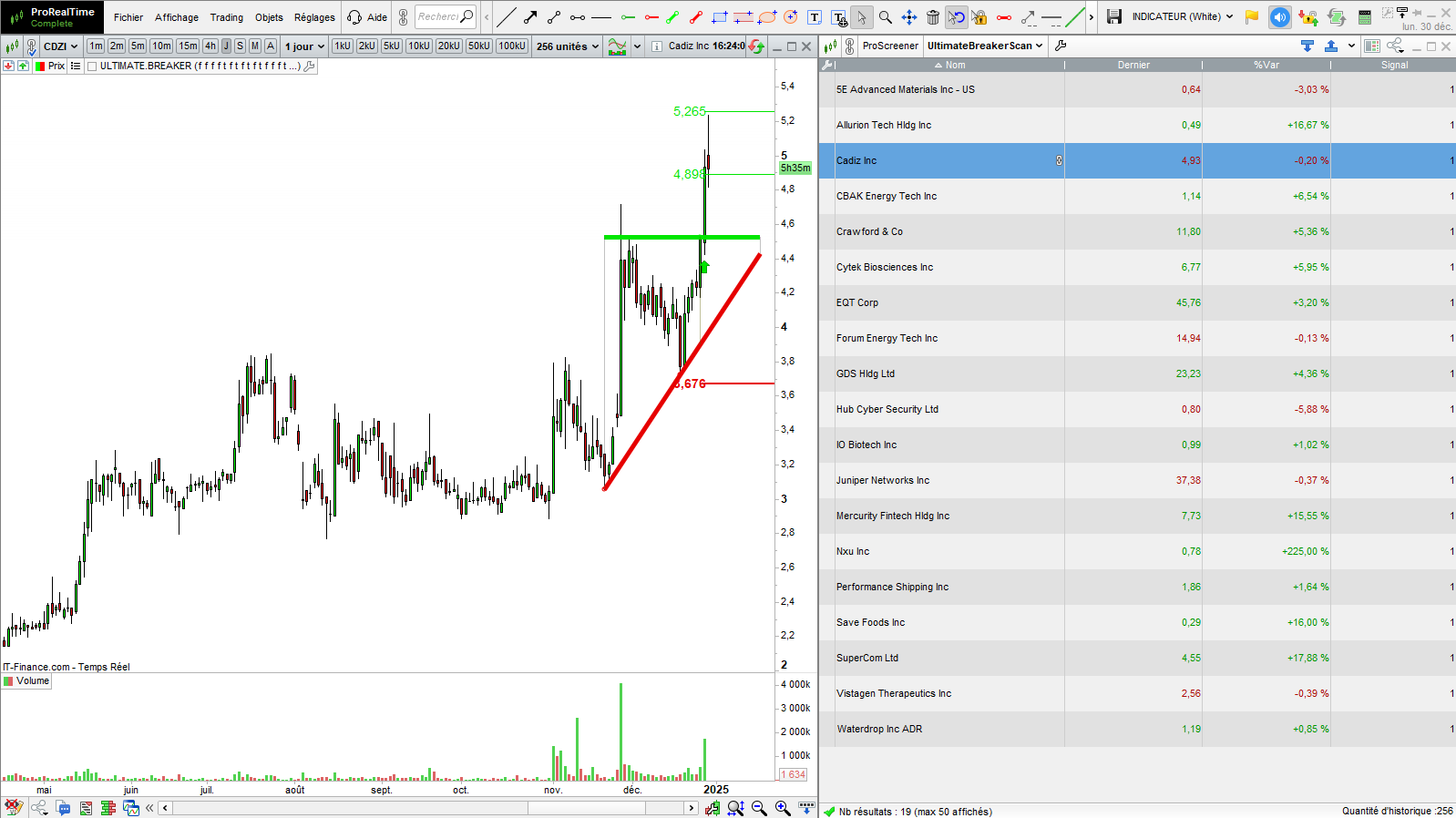The height and width of the screenshot is (818, 1456).
Task: Sort screener by Nom column header
Action: tap(949, 65)
